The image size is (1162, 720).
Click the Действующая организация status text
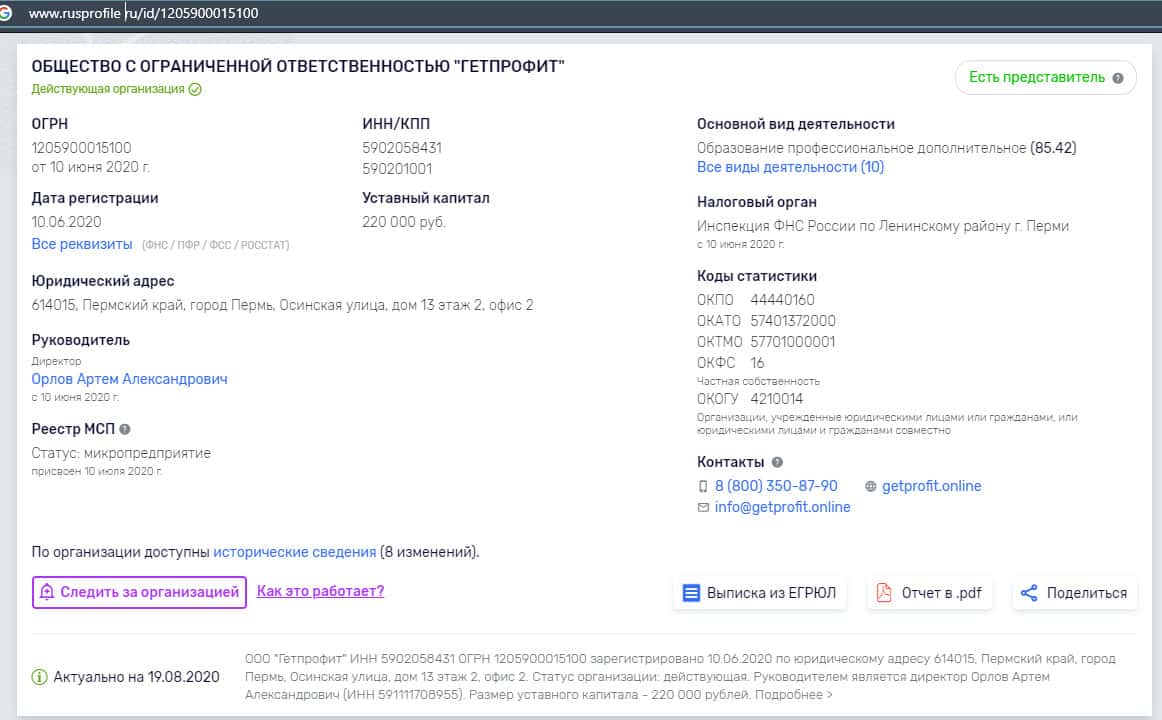coord(107,90)
